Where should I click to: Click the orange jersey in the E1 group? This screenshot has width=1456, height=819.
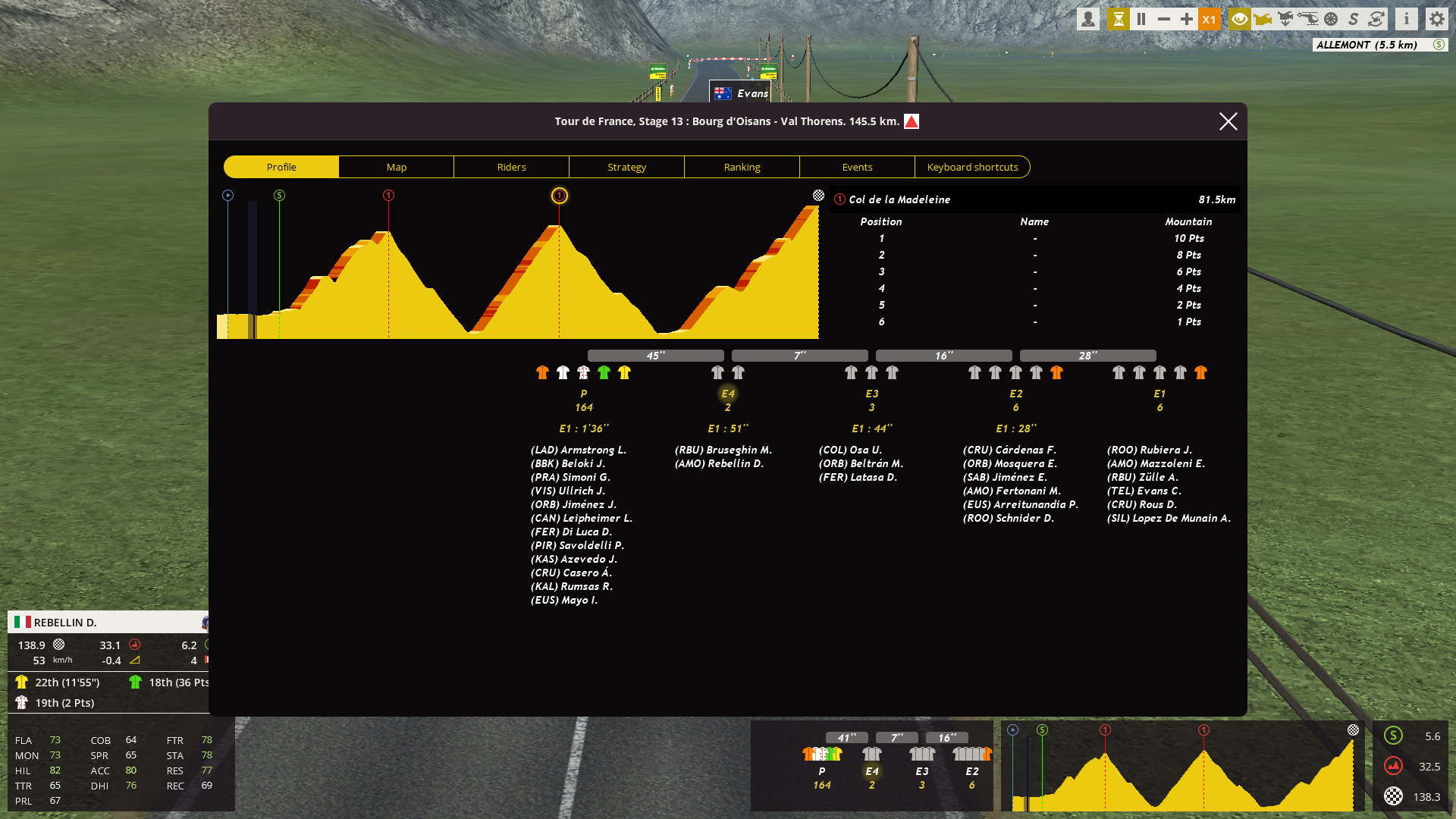[x=1200, y=372]
